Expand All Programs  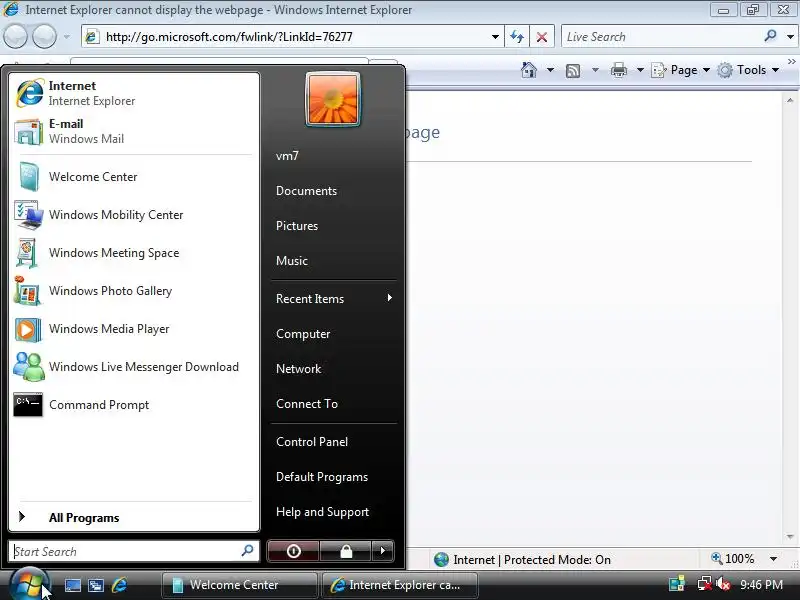click(134, 517)
